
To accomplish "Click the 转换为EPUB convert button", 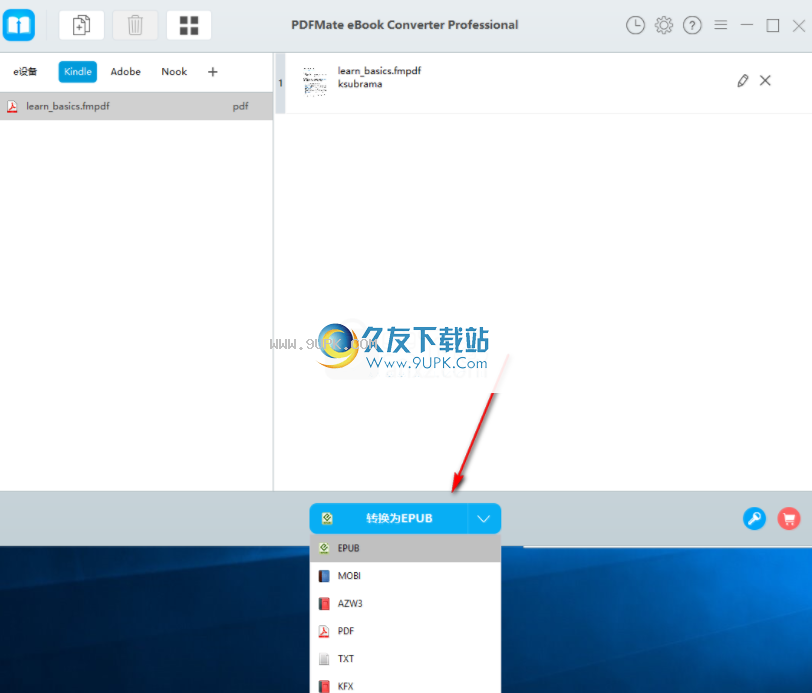I will (x=389, y=518).
